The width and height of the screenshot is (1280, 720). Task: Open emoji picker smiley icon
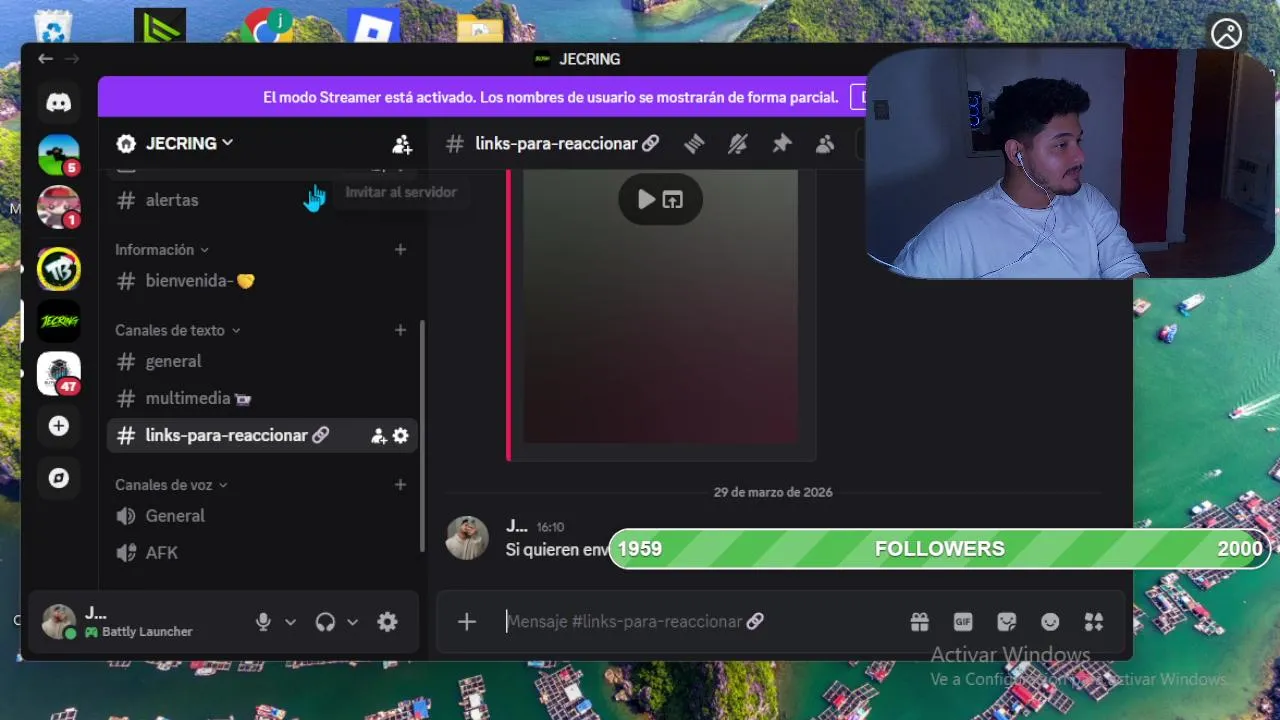pyautogui.click(x=1050, y=622)
